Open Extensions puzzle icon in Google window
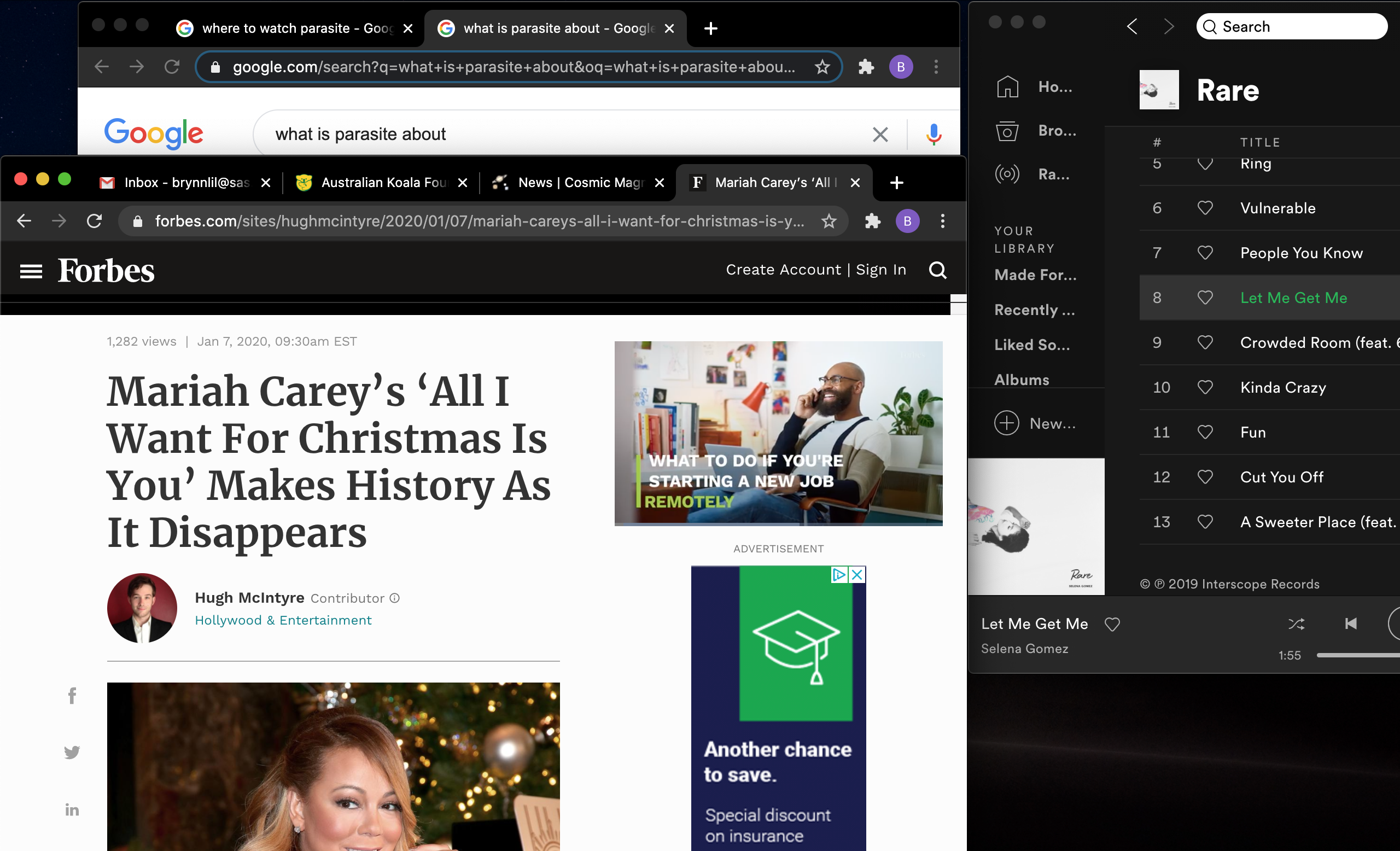 [866, 67]
